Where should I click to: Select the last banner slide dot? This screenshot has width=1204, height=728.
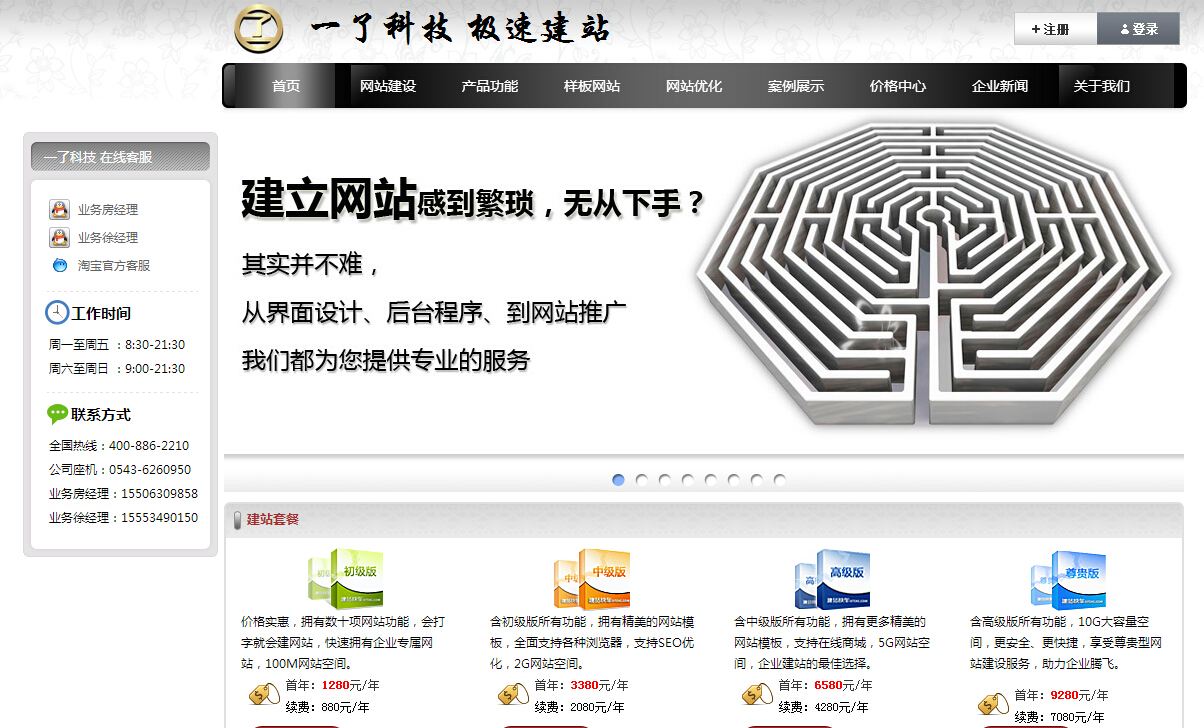pyautogui.click(x=779, y=480)
